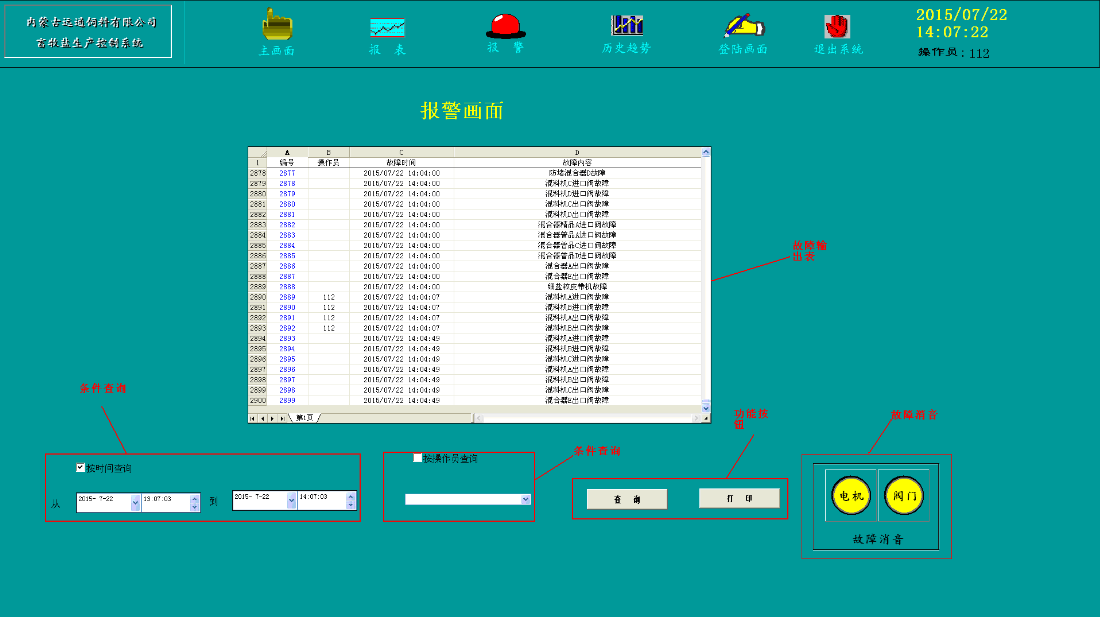Jump to first sheet with navigation arrow

[x=253, y=418]
